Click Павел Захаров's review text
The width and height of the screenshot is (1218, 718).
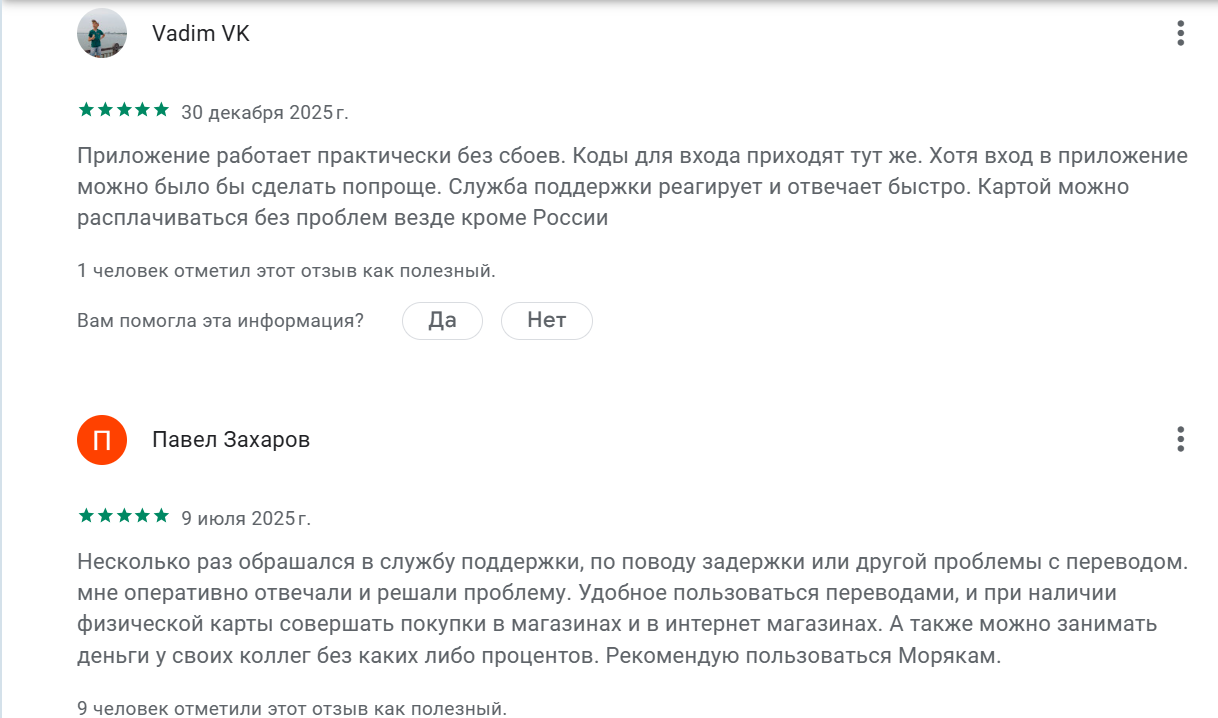632,609
